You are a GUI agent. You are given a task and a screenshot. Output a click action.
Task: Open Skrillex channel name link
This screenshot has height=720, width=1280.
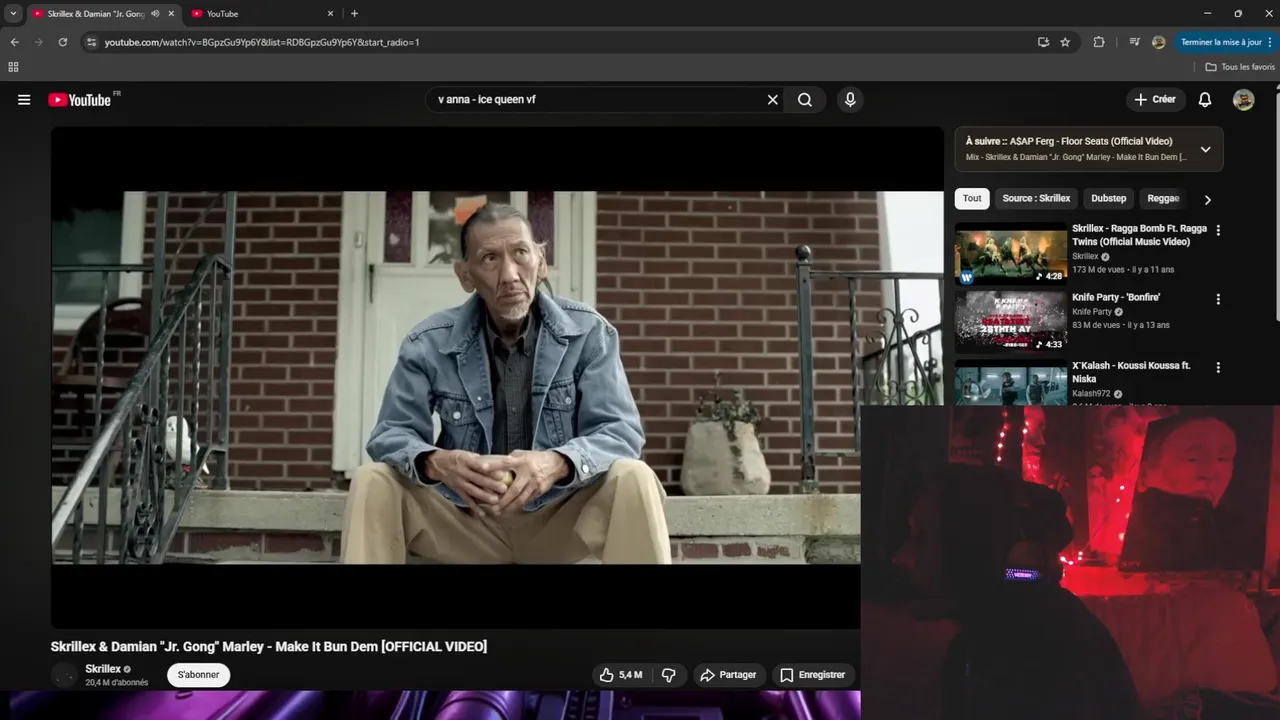click(103, 669)
